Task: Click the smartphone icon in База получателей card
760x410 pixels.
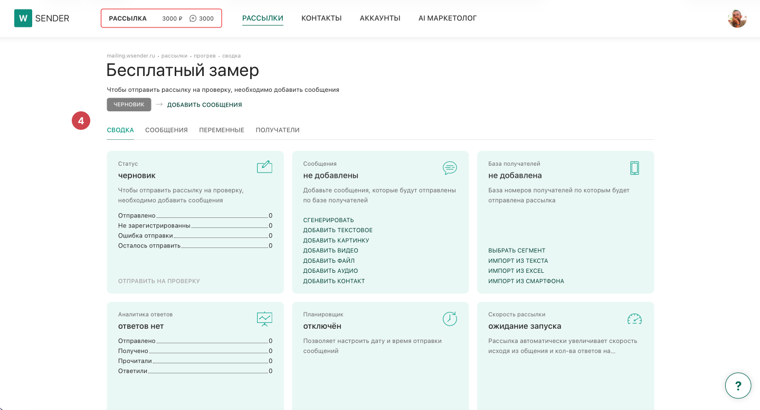Action: (634, 168)
